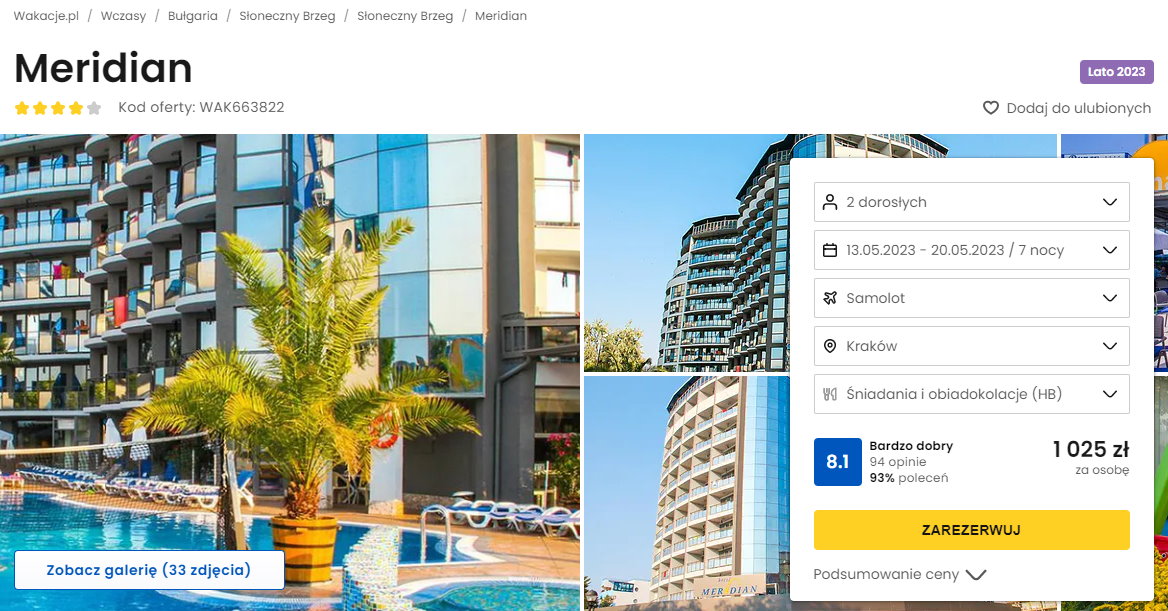This screenshot has width=1168, height=611.
Task: Go to Bułgaria in the breadcrumb
Action: click(193, 16)
